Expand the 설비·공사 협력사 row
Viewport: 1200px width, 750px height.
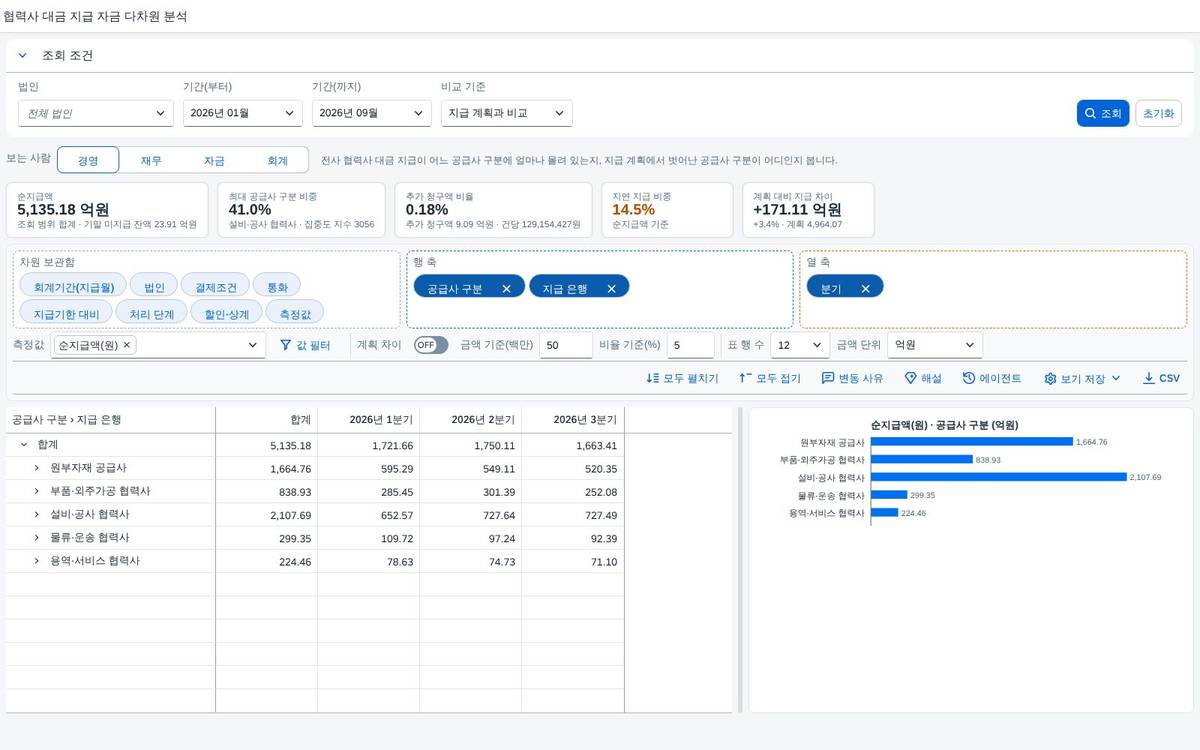click(37, 514)
